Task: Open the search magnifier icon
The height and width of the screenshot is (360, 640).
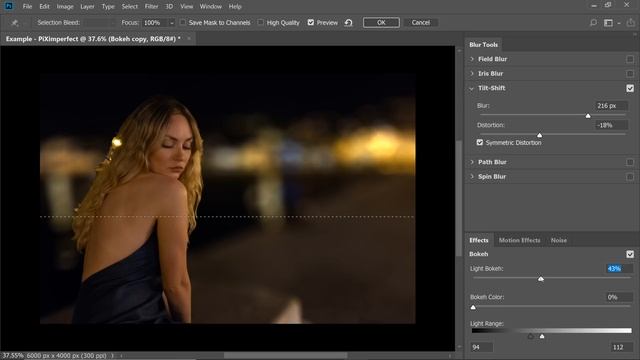Action: 593,23
